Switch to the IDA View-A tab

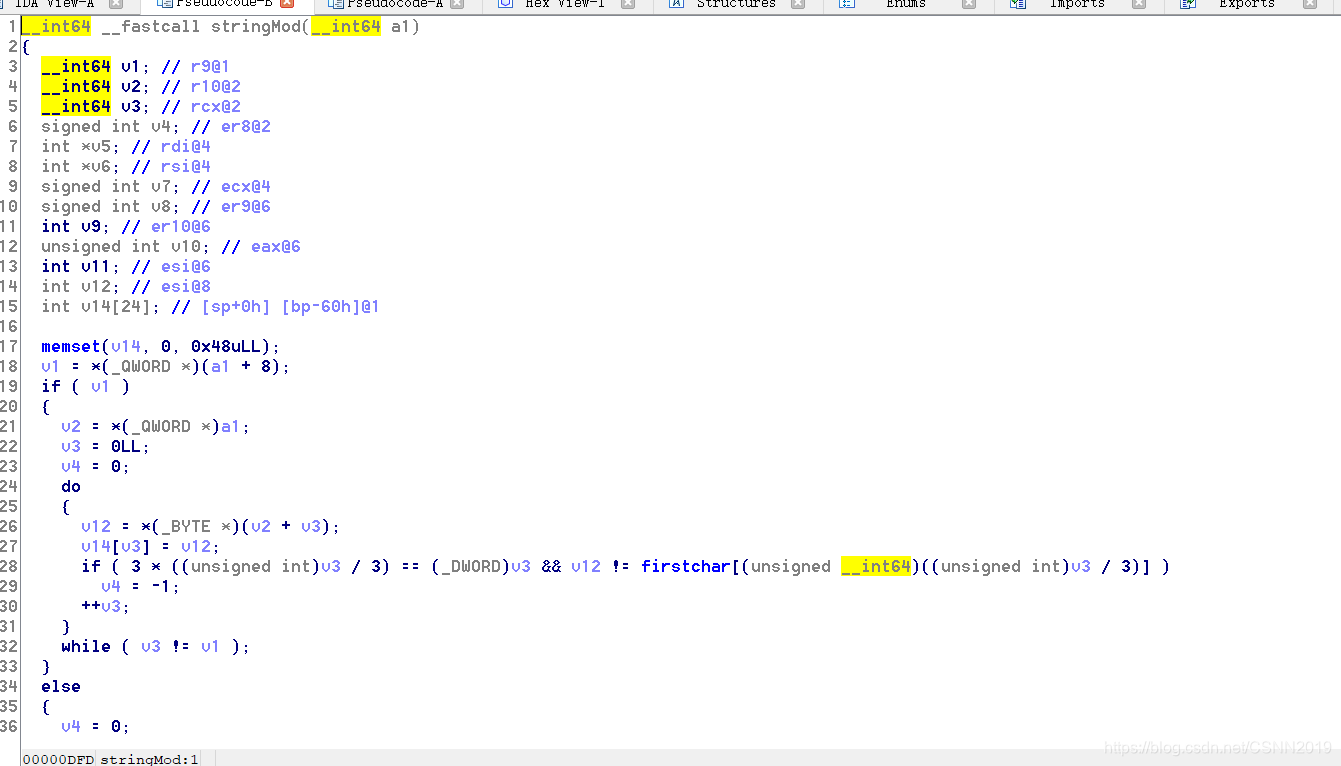[54, 4]
